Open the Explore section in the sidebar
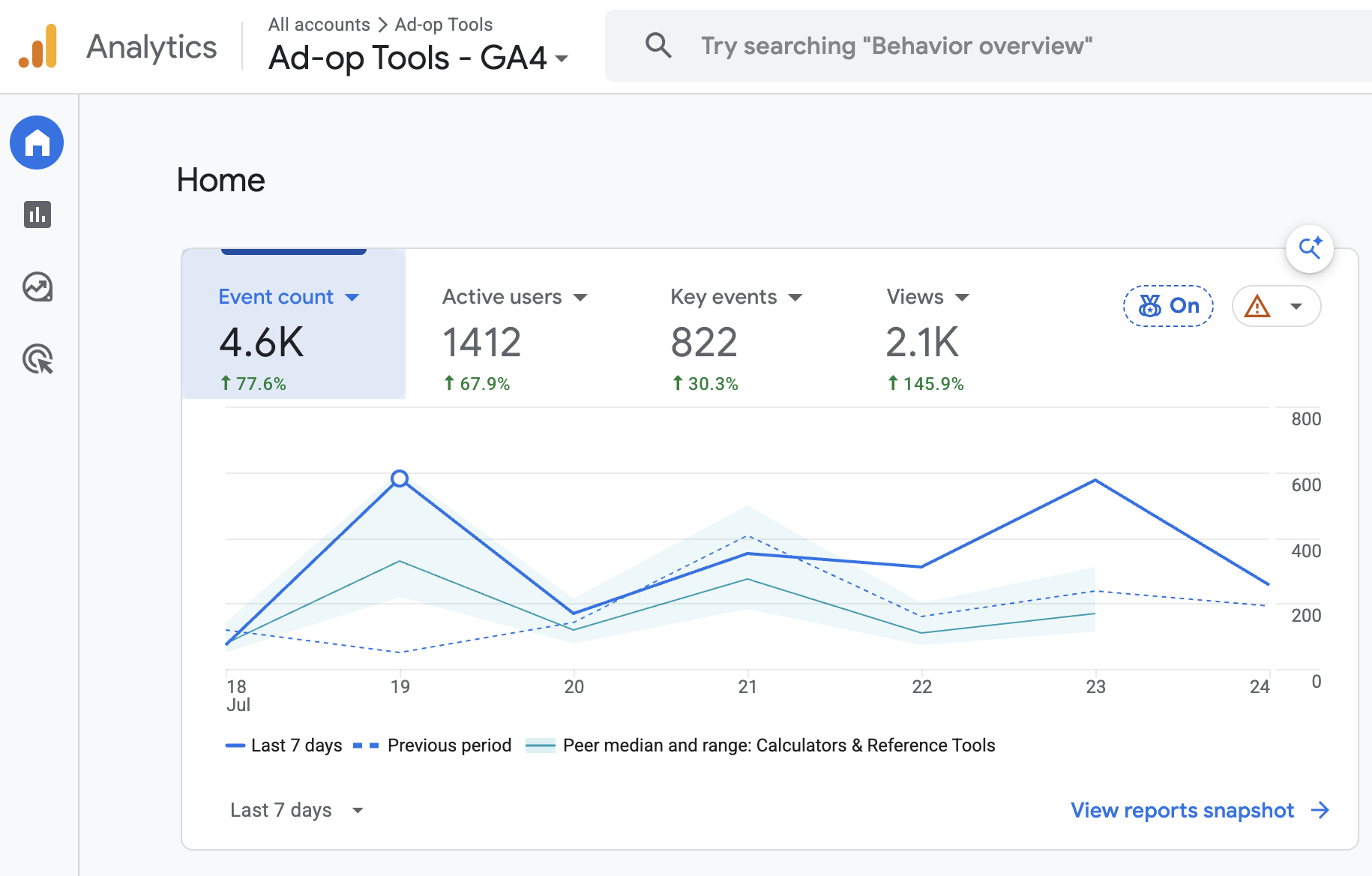The image size is (1372, 876). coord(37,286)
